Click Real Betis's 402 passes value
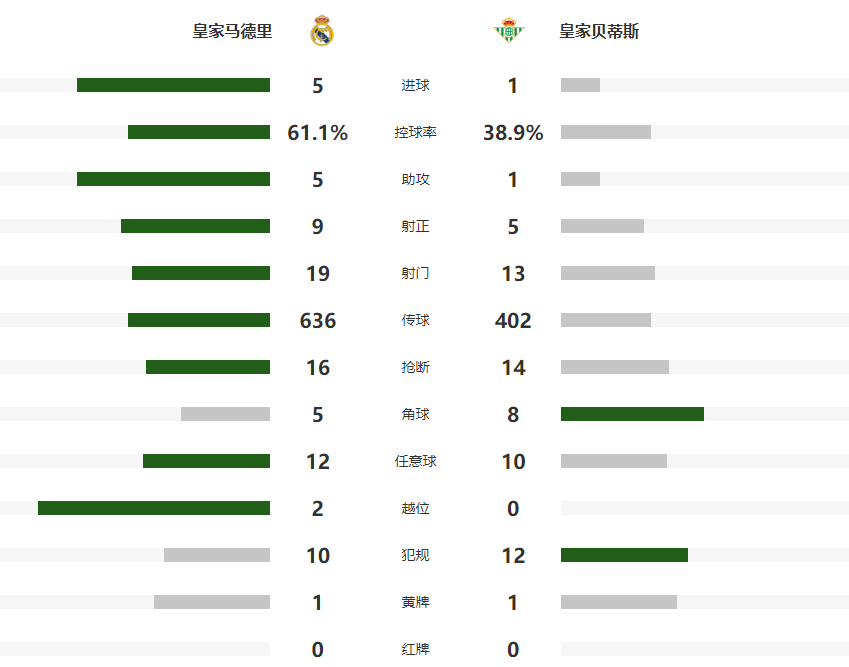The height and width of the screenshot is (667, 849). tap(513, 321)
